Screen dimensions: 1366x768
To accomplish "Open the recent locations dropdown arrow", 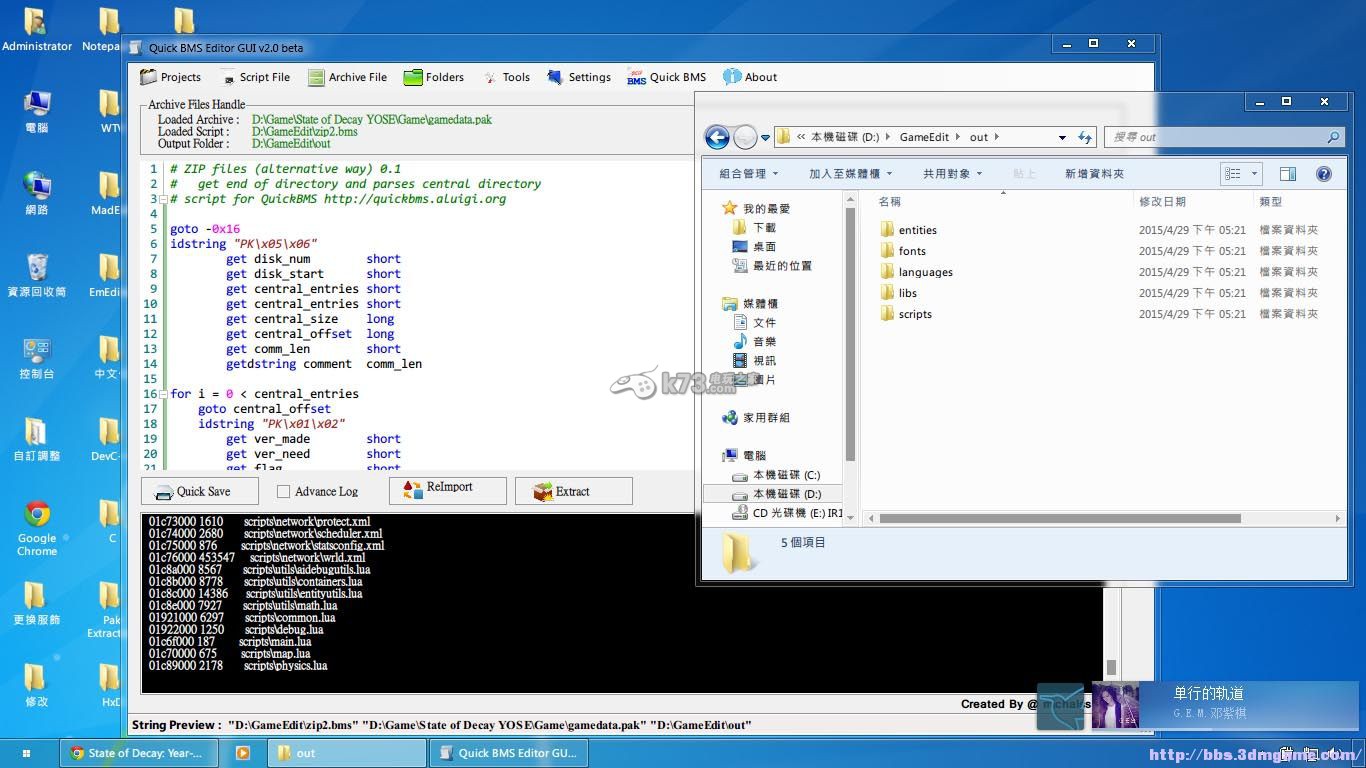I will pyautogui.click(x=765, y=138).
